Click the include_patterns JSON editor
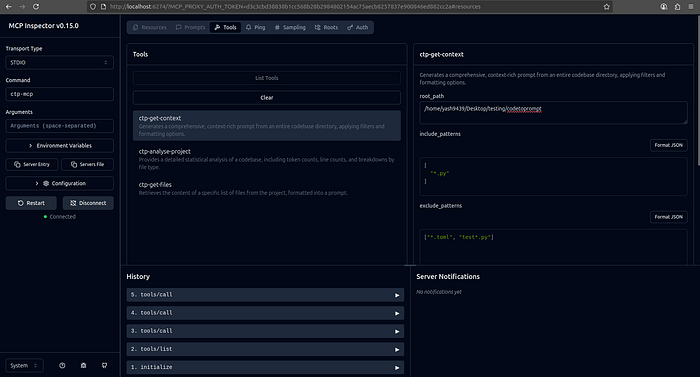The image size is (700, 377). point(553,176)
